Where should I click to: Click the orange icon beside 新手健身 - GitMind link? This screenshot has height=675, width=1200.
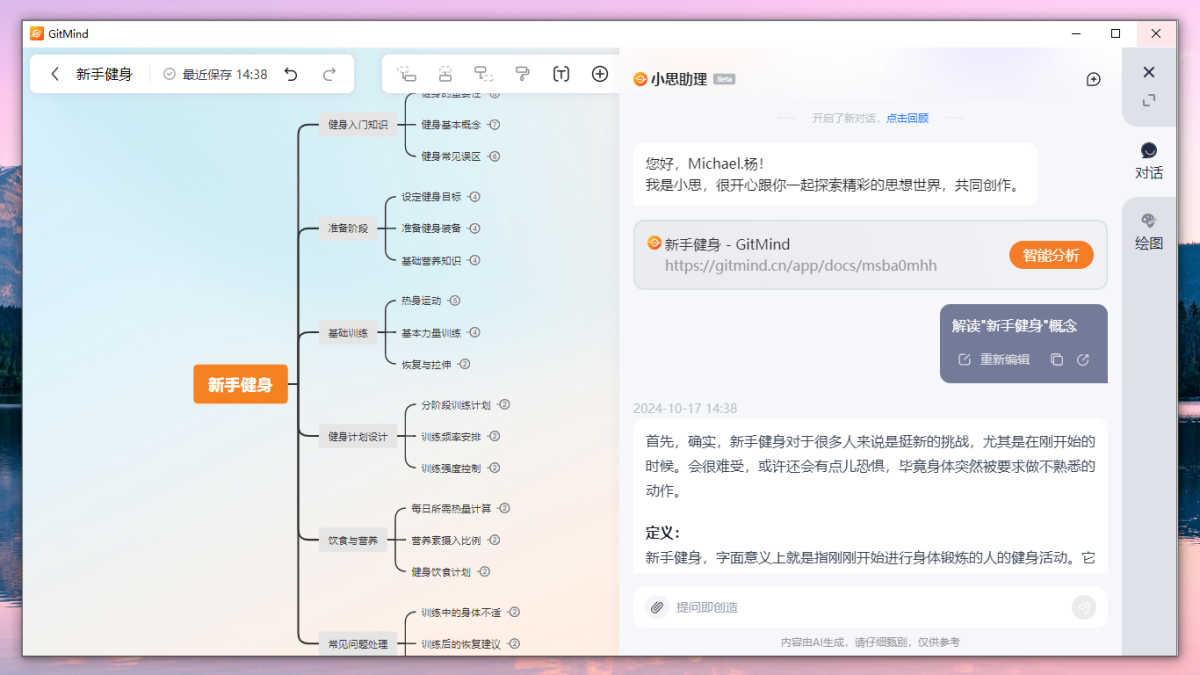(654, 243)
